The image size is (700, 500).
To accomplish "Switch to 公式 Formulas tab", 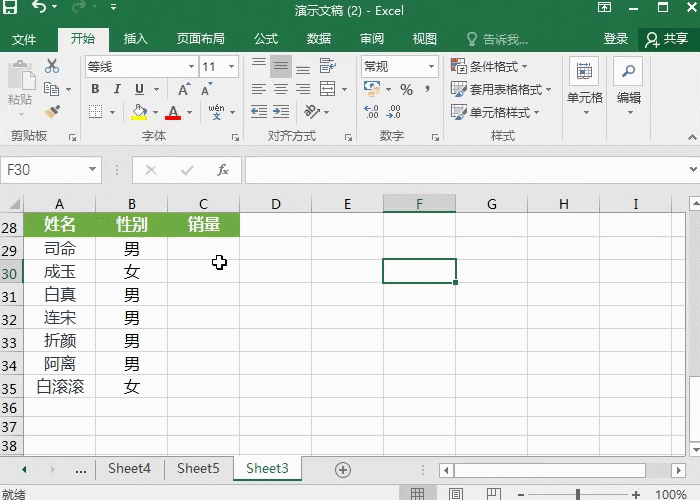I will 266,39.
